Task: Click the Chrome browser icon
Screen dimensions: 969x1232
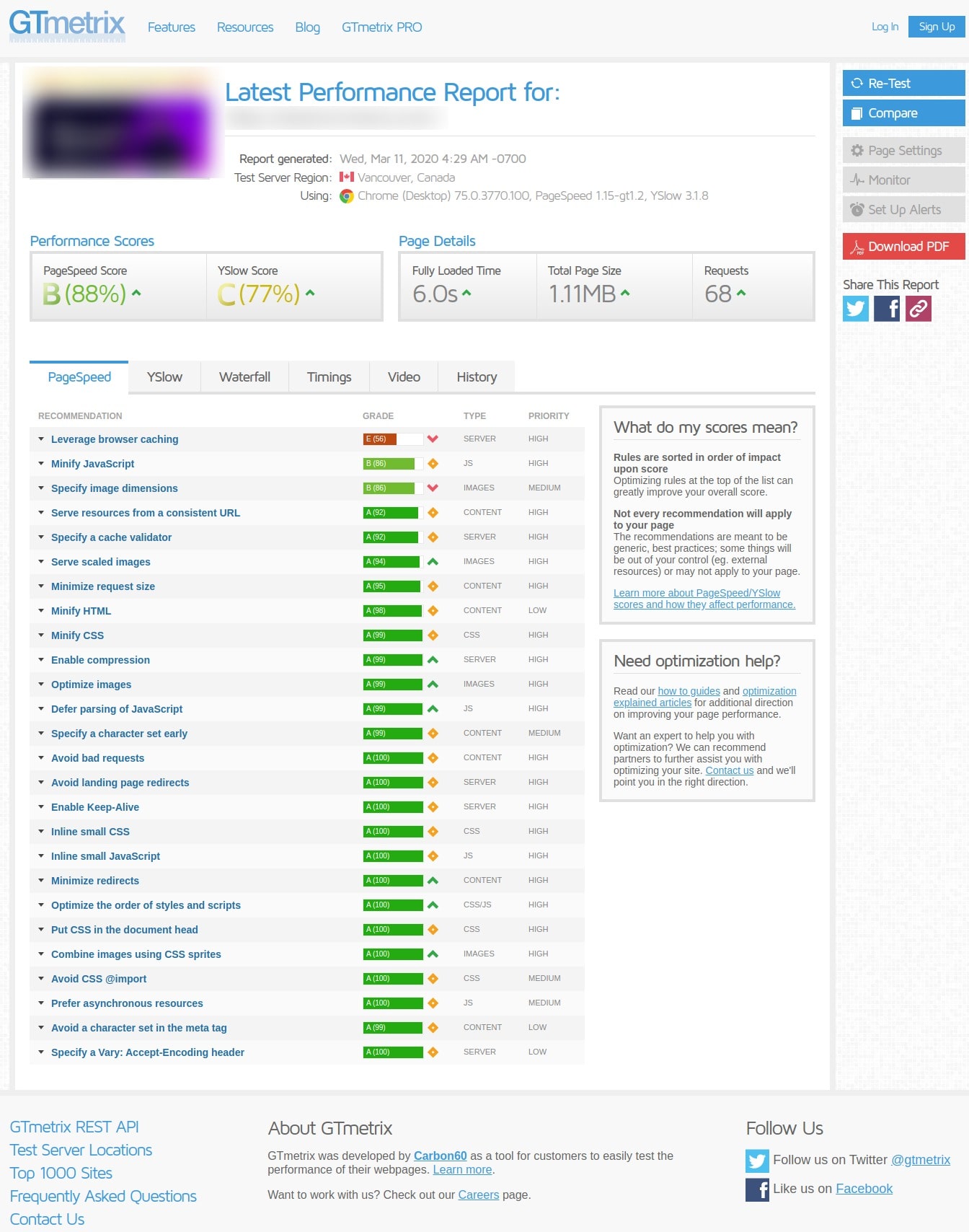Action: pos(347,196)
